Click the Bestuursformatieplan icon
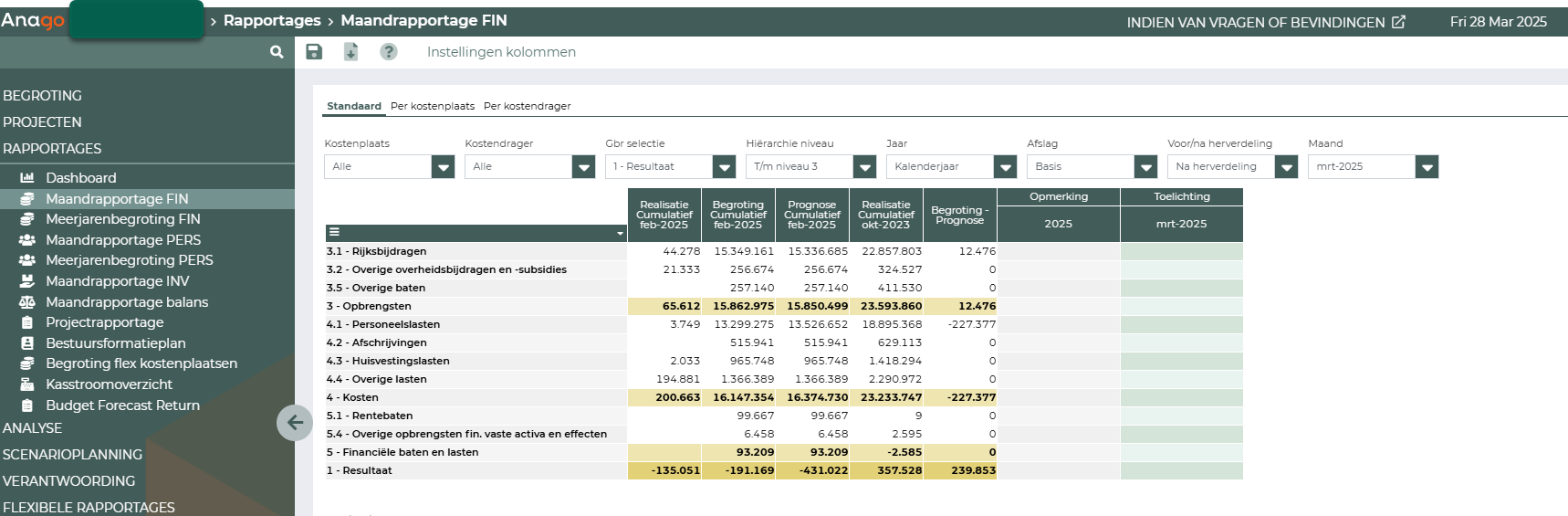This screenshot has height=516, width=1568. [27, 343]
